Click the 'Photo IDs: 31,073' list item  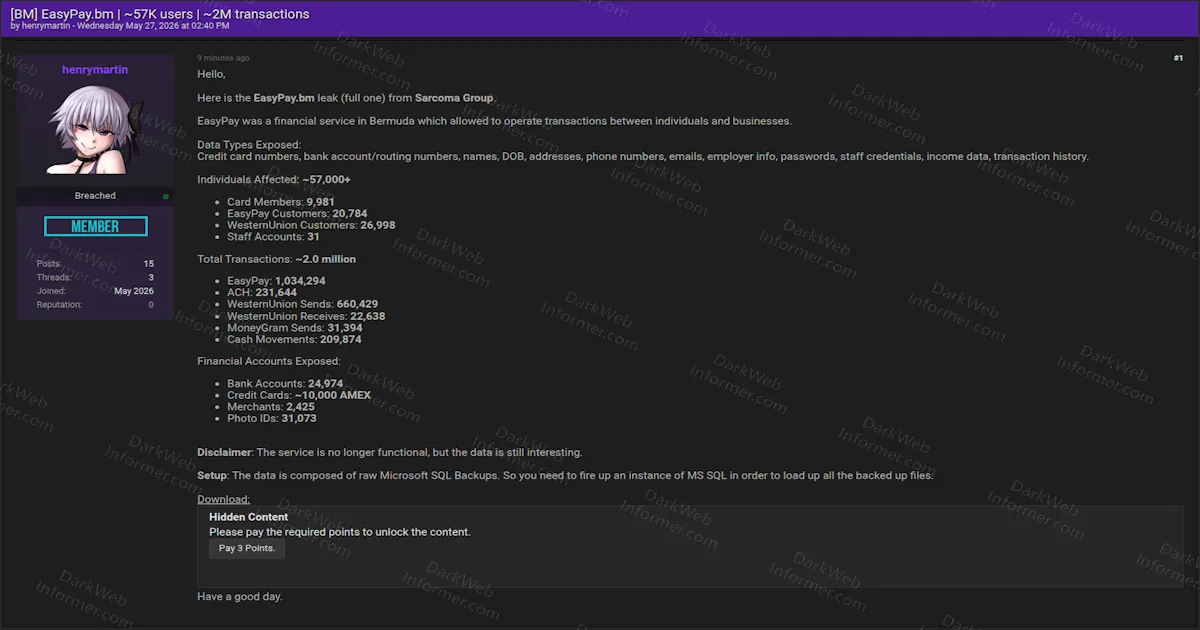(x=272, y=419)
